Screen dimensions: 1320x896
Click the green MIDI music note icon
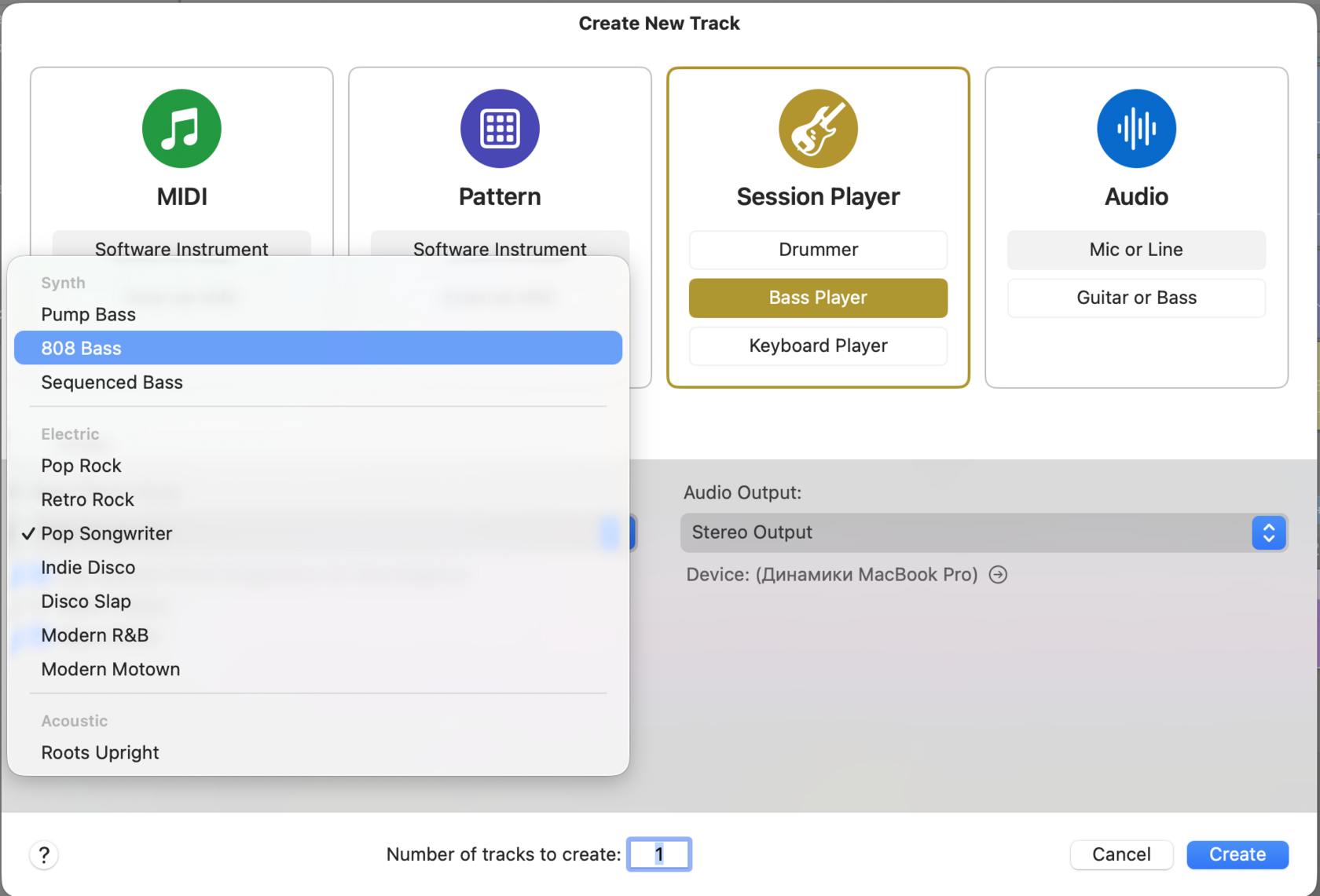point(181,129)
